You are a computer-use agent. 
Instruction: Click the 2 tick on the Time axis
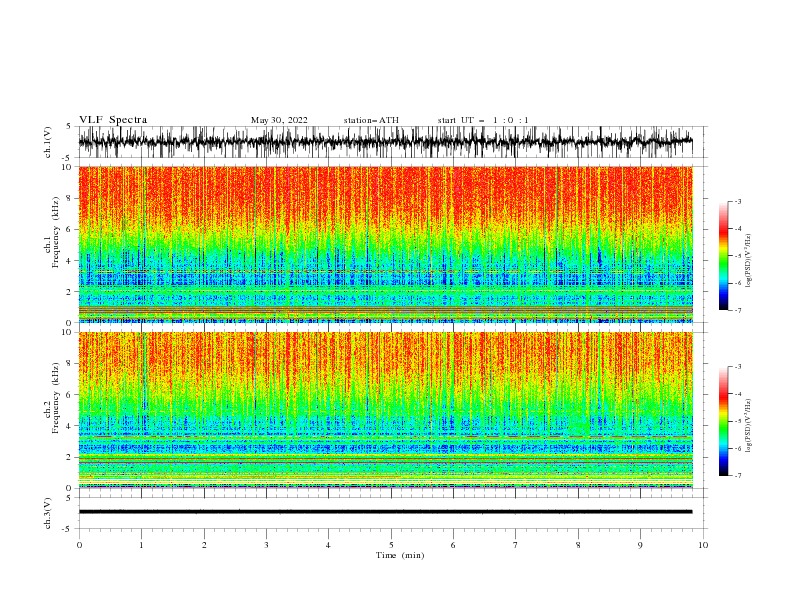click(x=204, y=545)
